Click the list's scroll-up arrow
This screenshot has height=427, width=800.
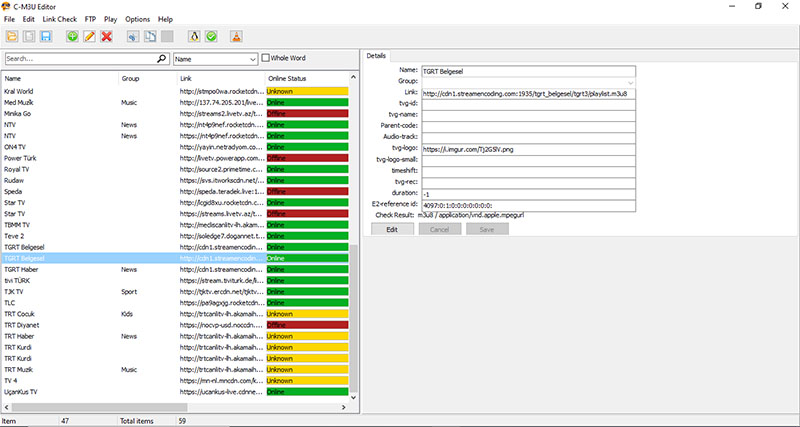[354, 78]
